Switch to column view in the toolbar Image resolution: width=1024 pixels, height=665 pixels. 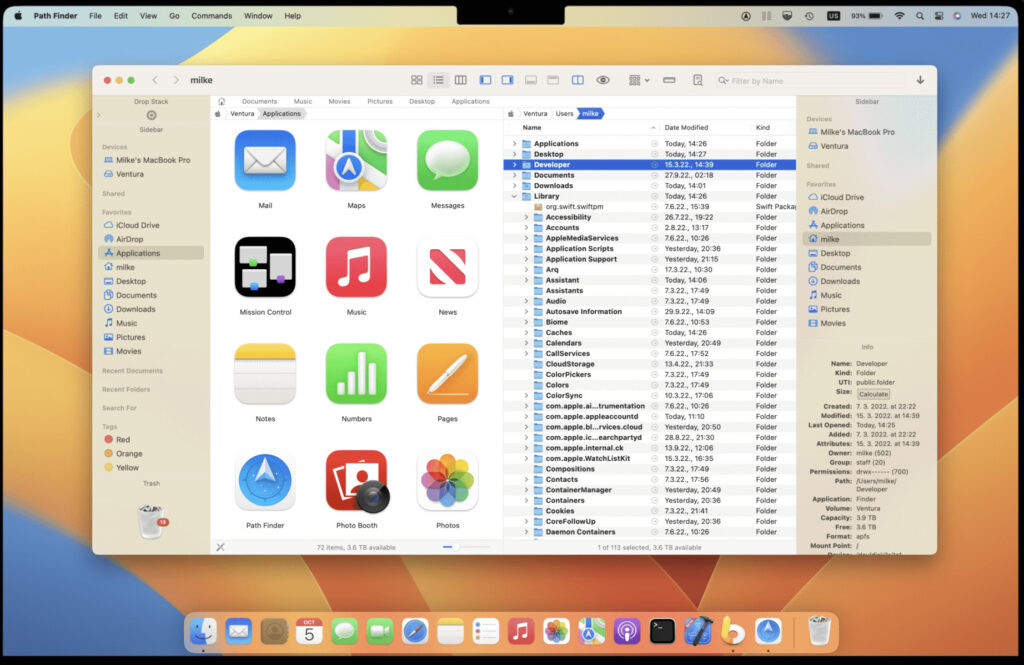click(x=461, y=80)
